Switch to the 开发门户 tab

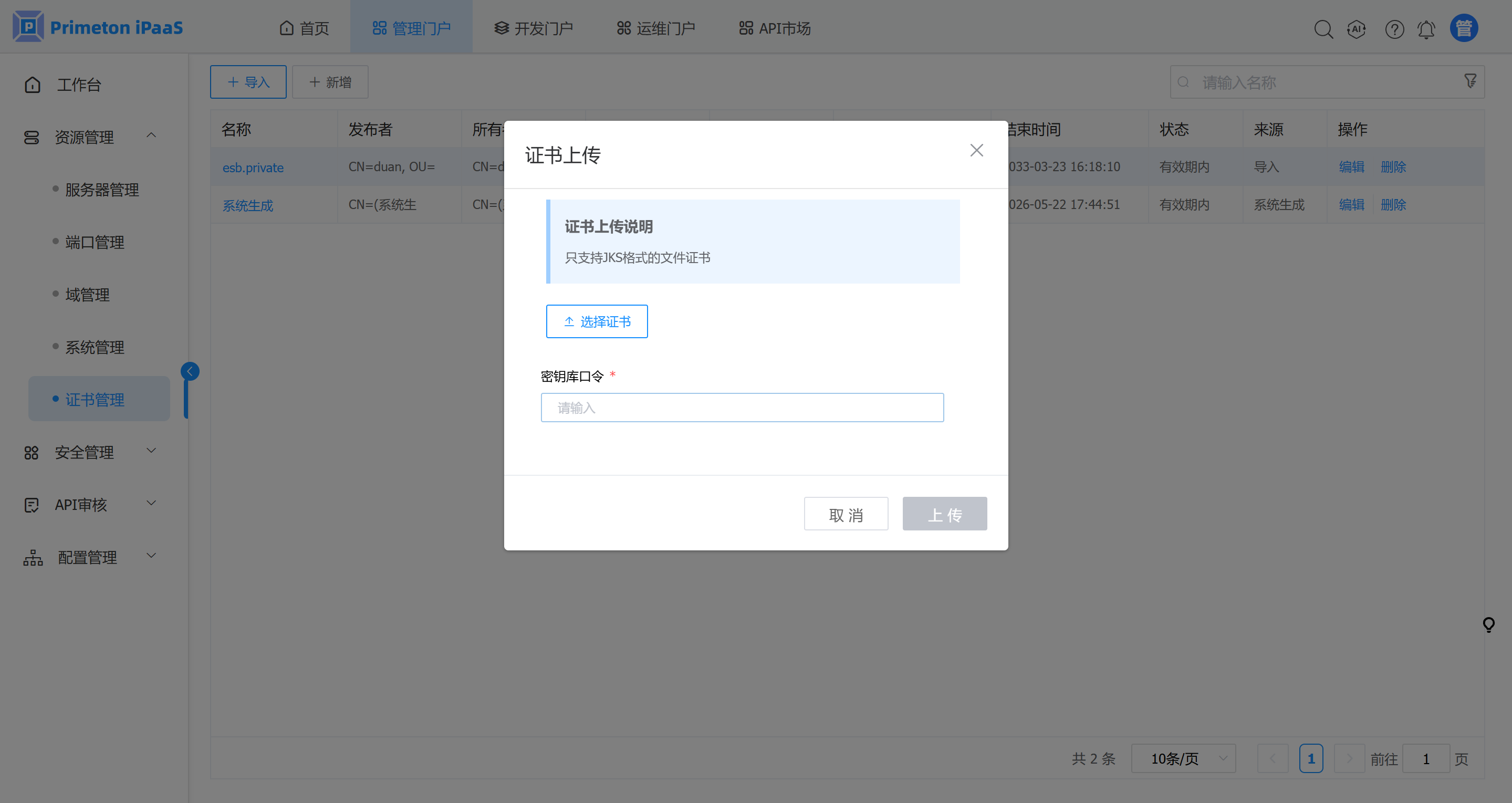tap(533, 28)
